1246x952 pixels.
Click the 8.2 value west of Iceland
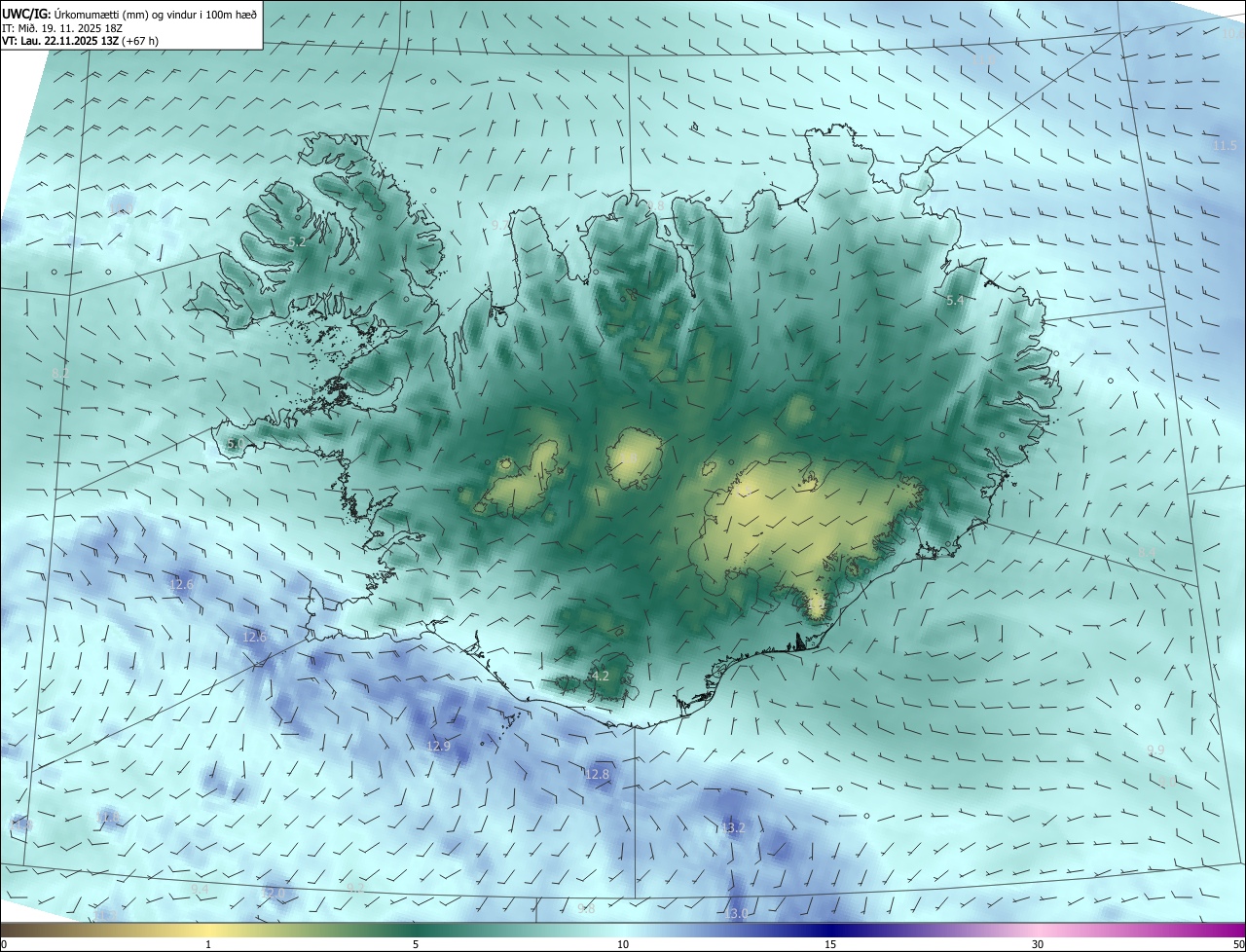pyautogui.click(x=59, y=373)
